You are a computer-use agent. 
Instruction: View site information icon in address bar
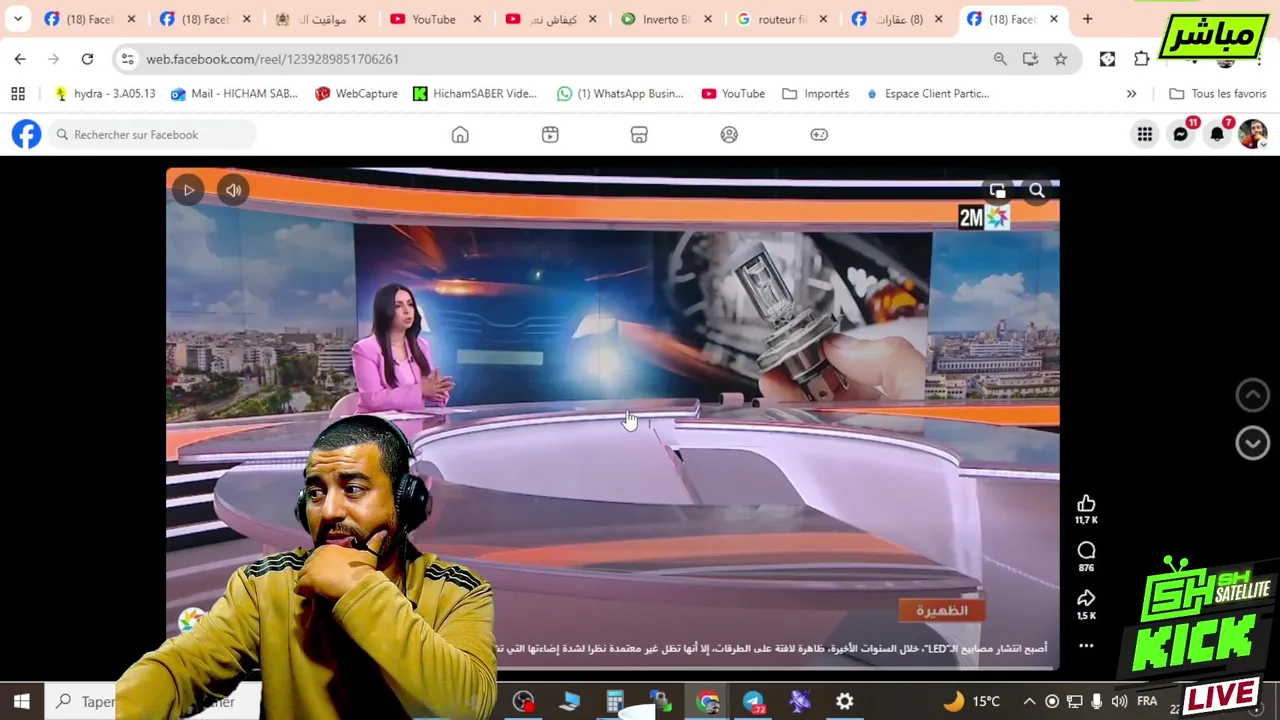pyautogui.click(x=127, y=59)
